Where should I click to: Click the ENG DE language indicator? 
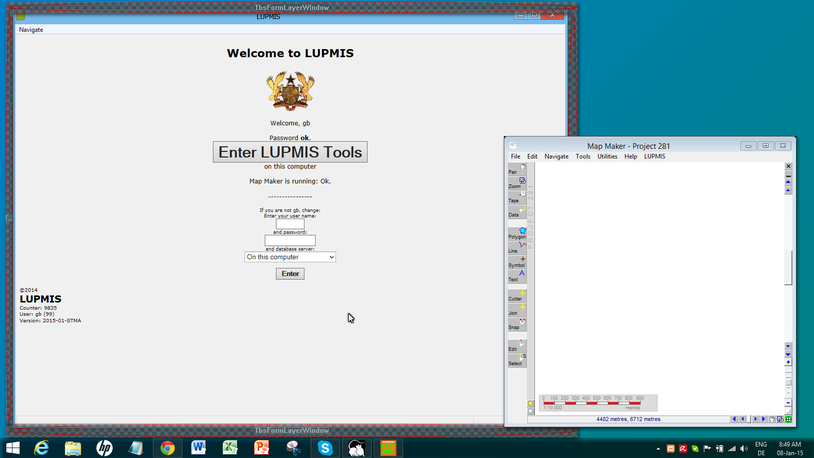coord(761,449)
